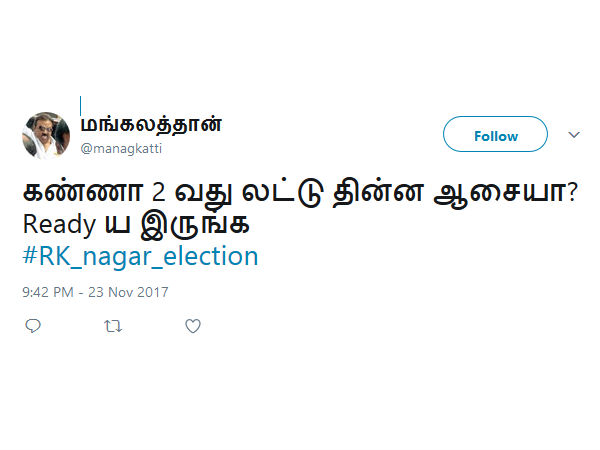
Task: Visit the @managkatti handle link
Action: click(120, 149)
